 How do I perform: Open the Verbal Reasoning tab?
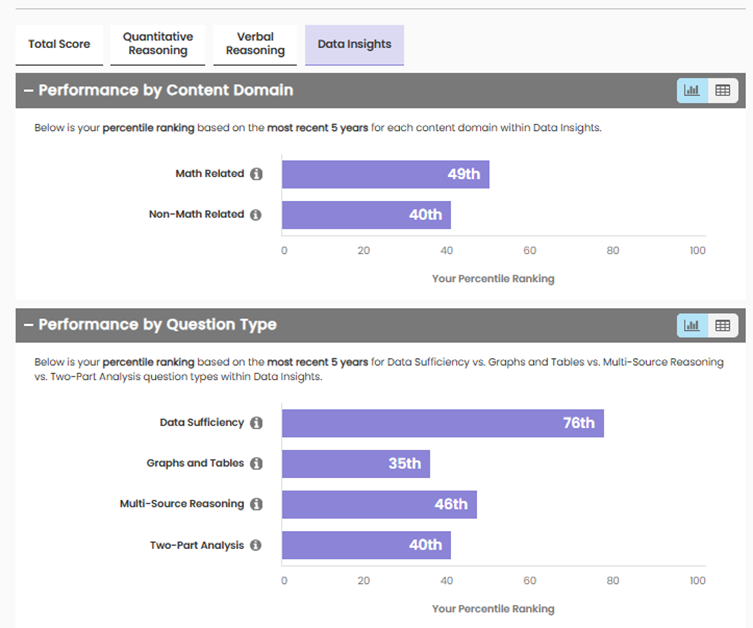255,44
